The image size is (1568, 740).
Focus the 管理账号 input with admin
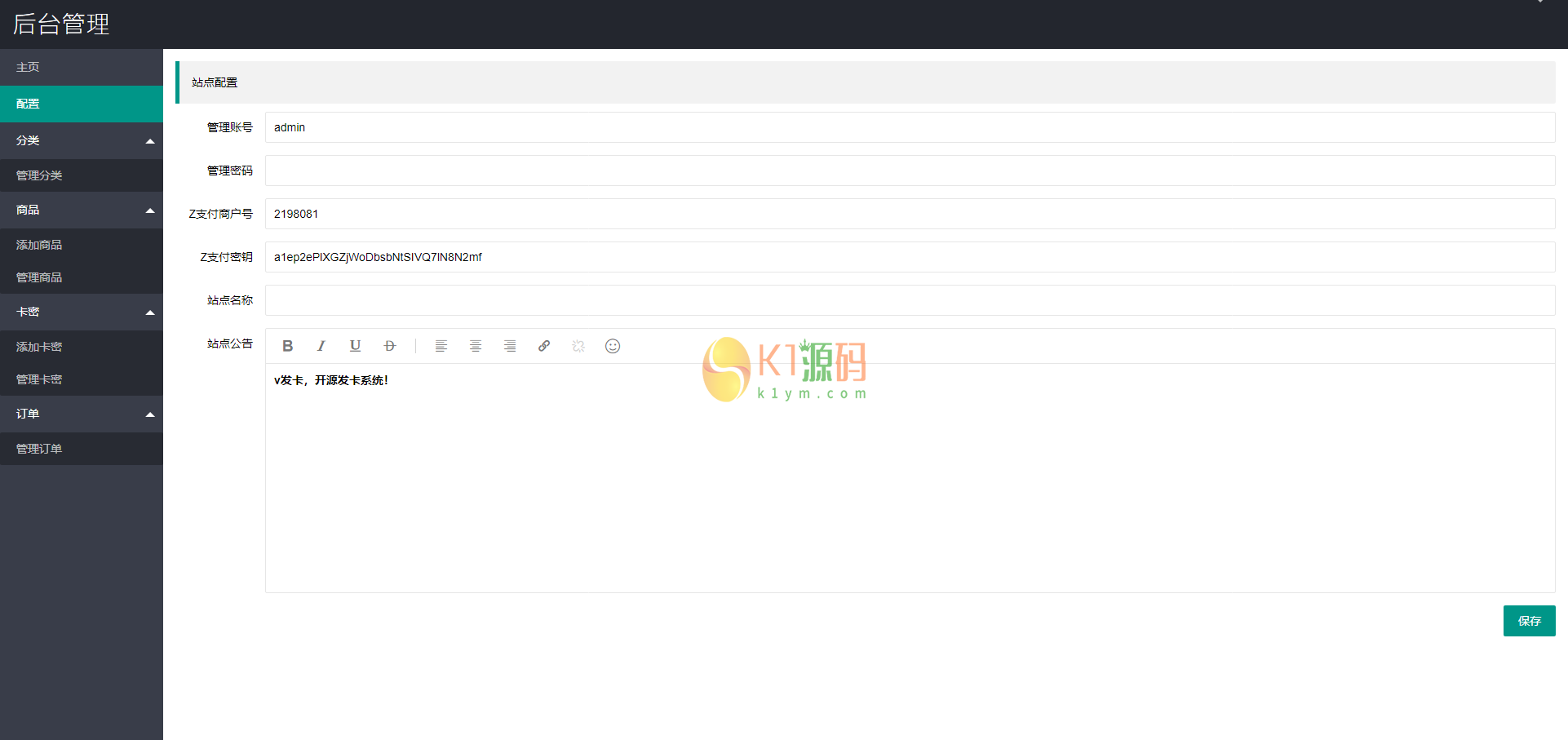tap(910, 127)
